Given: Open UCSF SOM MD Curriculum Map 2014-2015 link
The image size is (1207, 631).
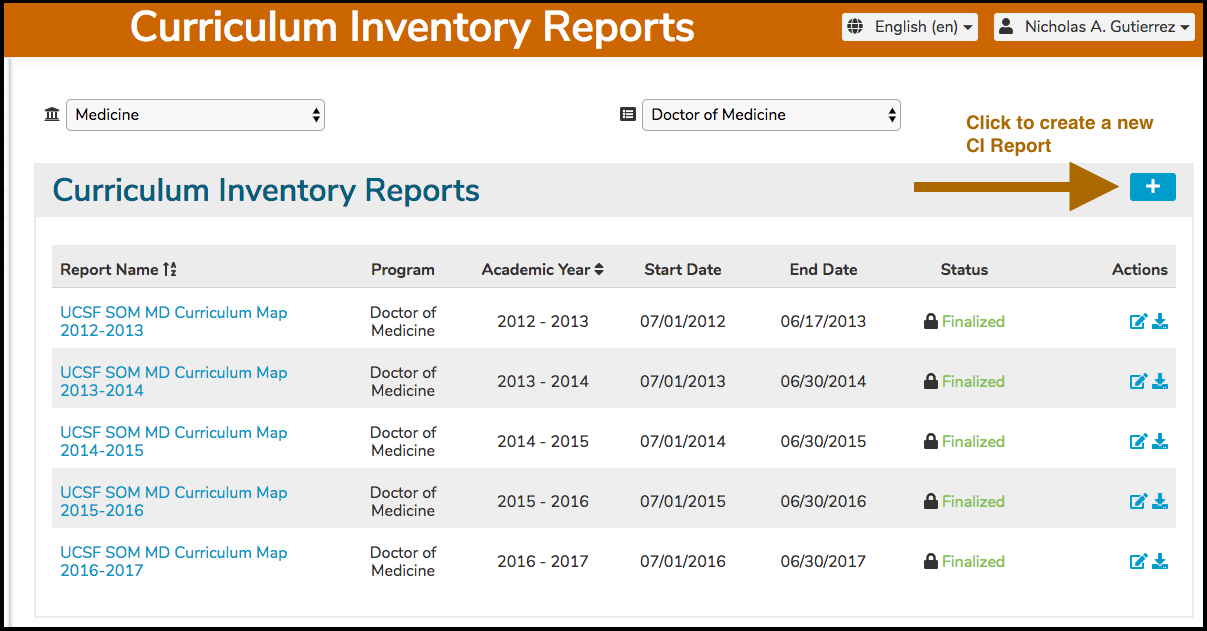Looking at the screenshot, I should (x=174, y=442).
